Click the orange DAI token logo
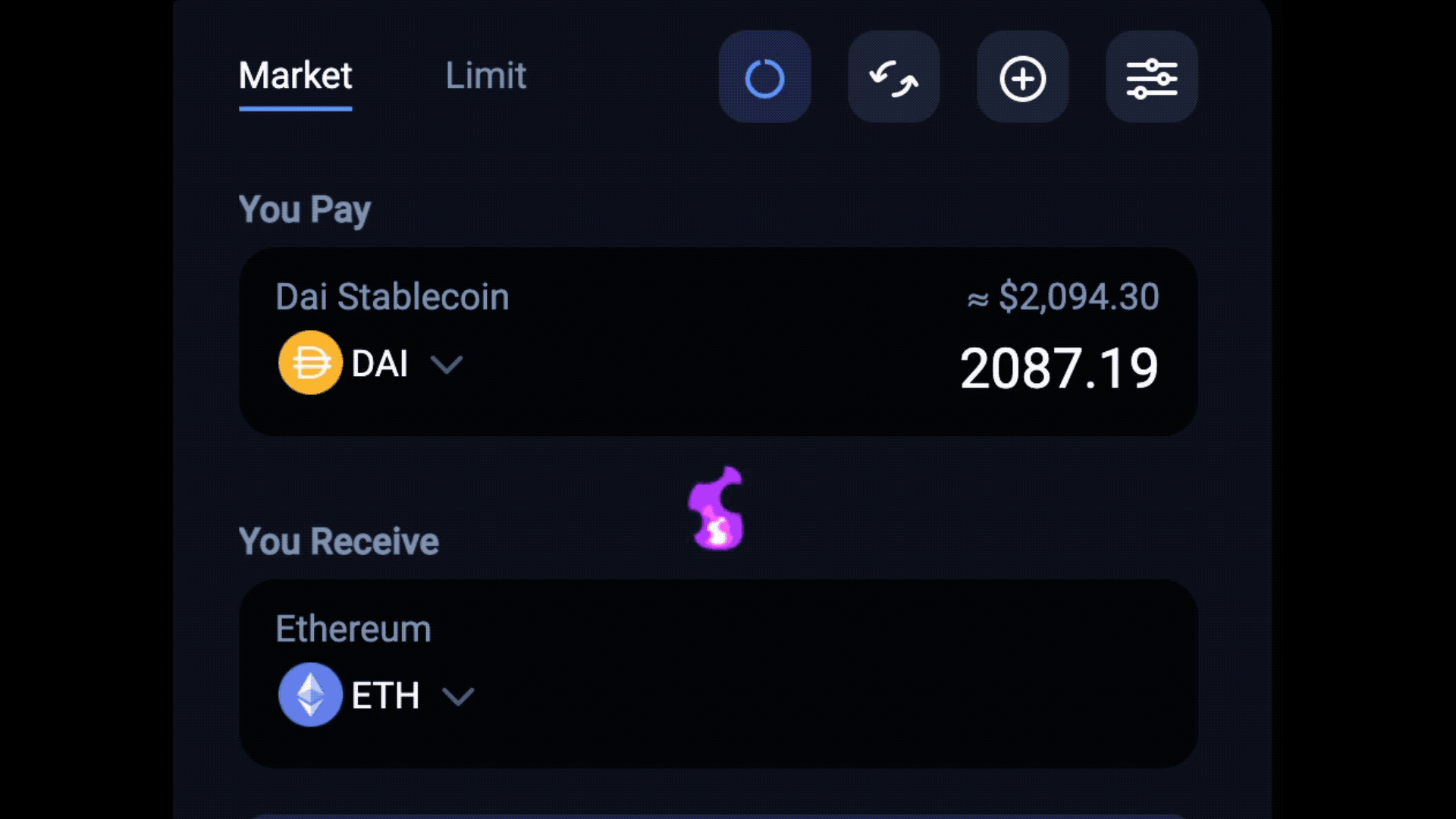 (x=310, y=362)
